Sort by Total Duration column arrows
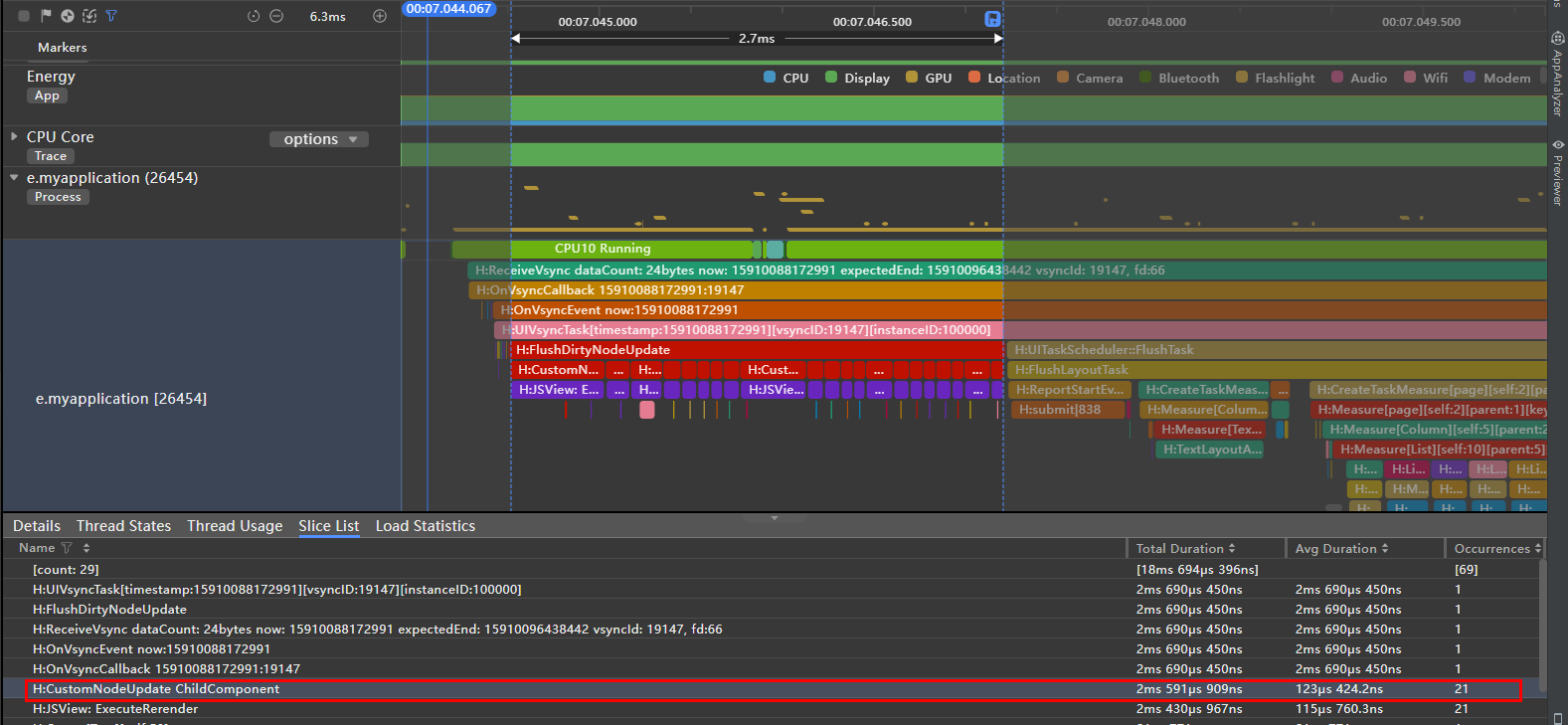The image size is (1568, 725). 1232,548
